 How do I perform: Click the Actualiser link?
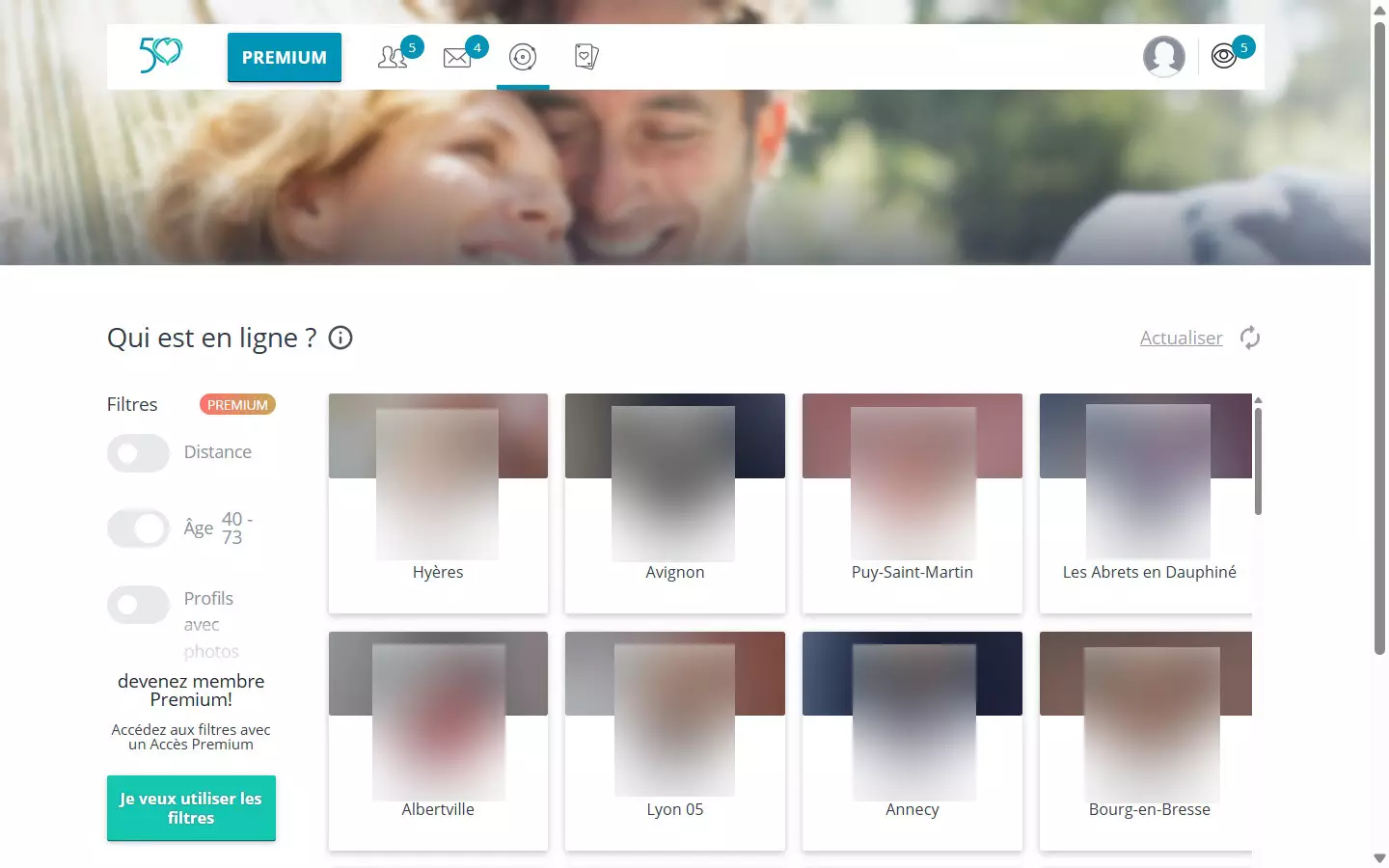click(x=1181, y=339)
